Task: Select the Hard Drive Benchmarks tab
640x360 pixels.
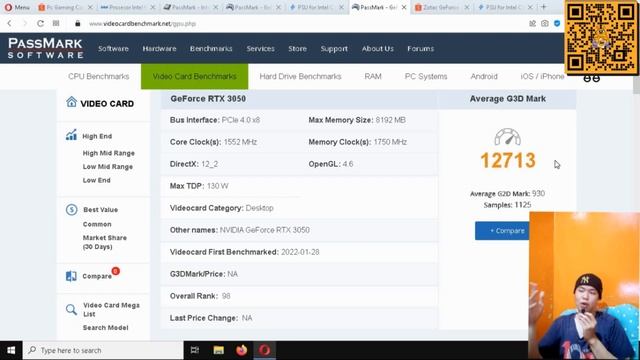Action: click(x=300, y=76)
